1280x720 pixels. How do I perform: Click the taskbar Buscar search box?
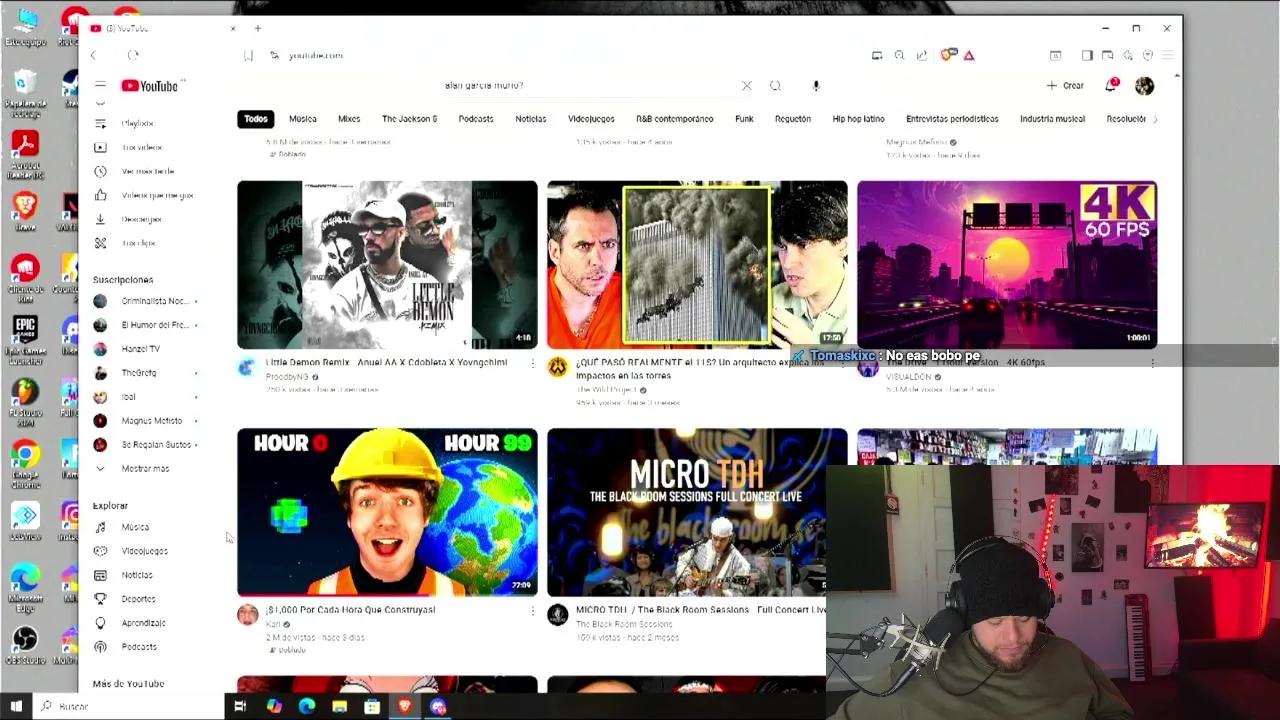130,706
